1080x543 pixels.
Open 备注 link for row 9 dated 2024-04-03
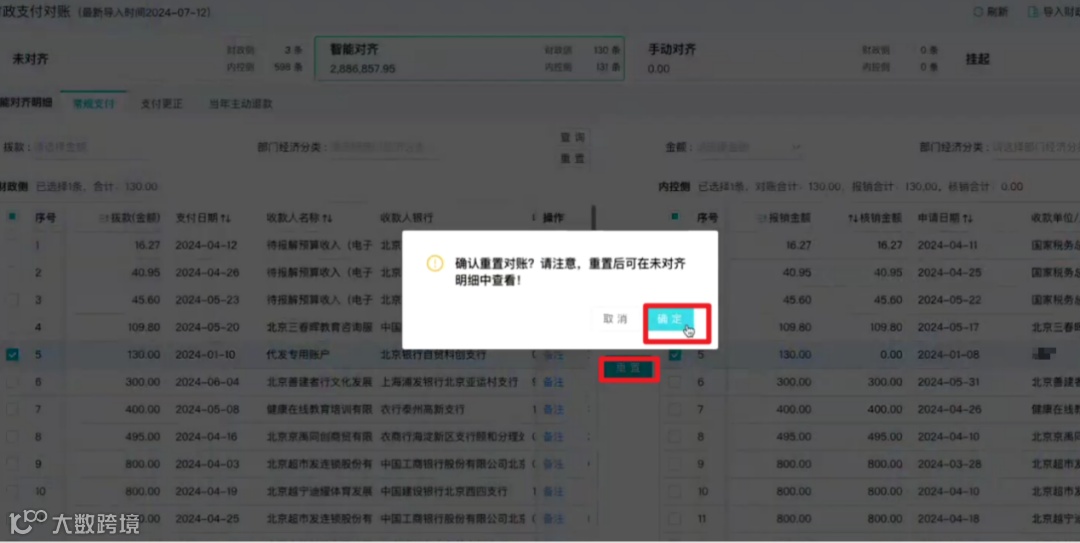[553, 464]
